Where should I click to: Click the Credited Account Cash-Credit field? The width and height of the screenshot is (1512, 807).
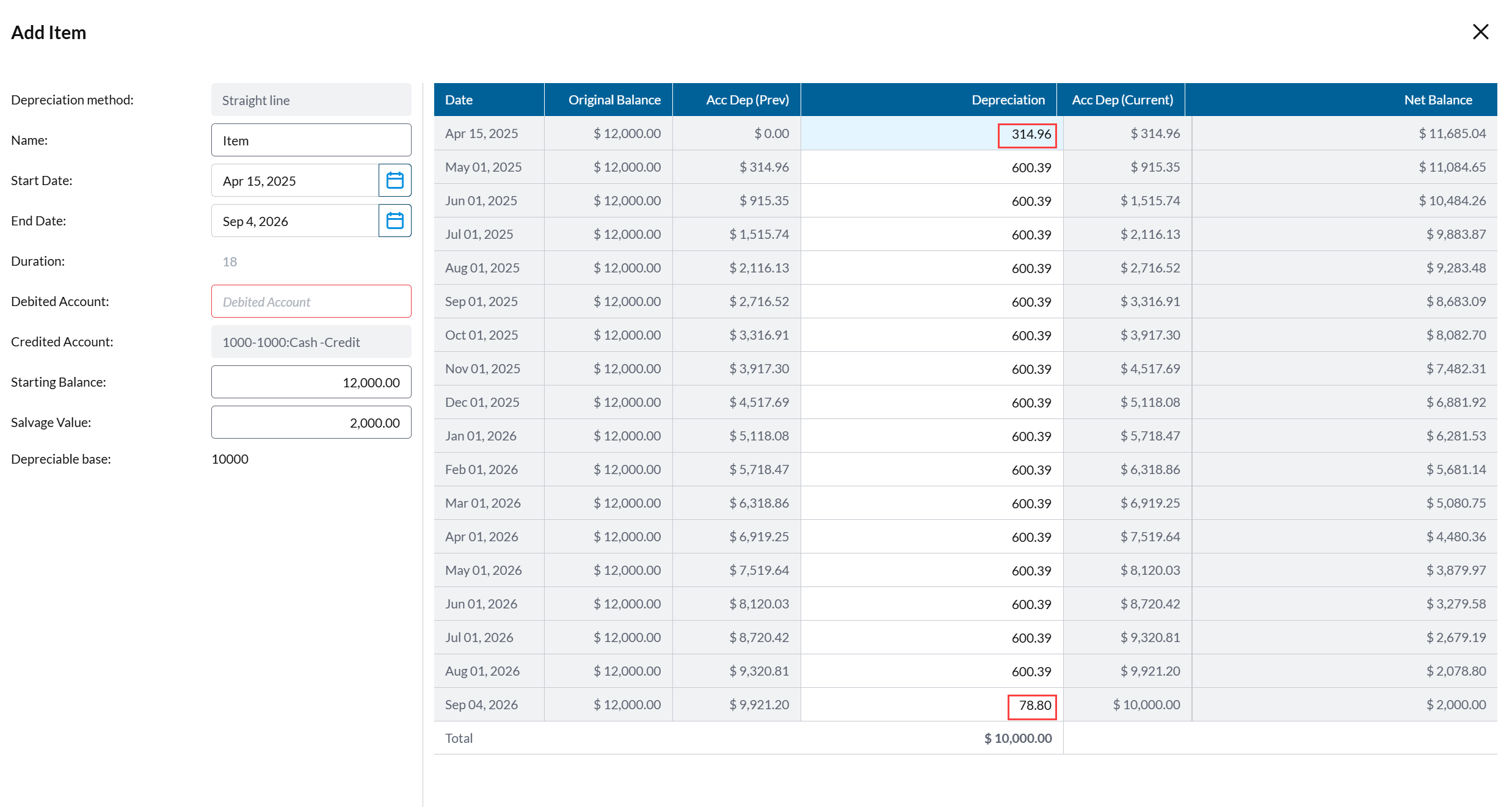coord(311,342)
